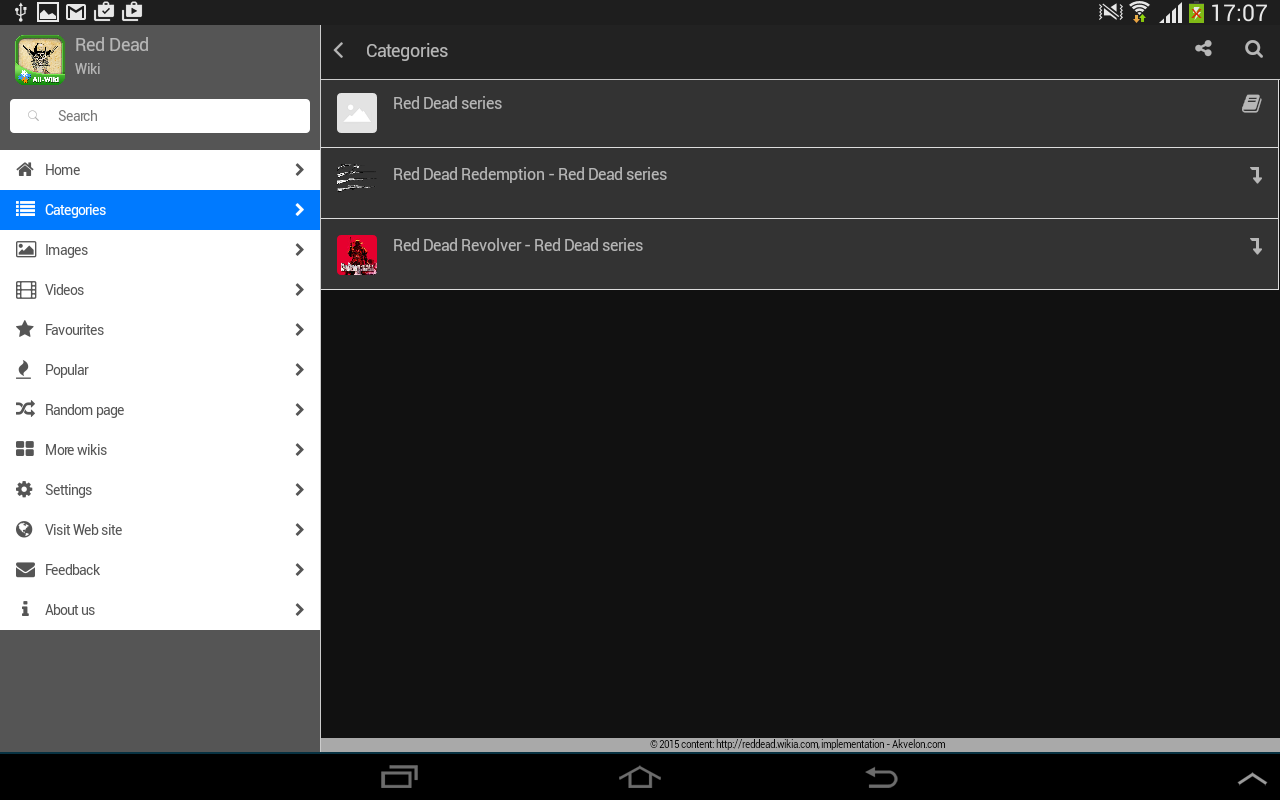Expand the About us chevron

click(299, 610)
